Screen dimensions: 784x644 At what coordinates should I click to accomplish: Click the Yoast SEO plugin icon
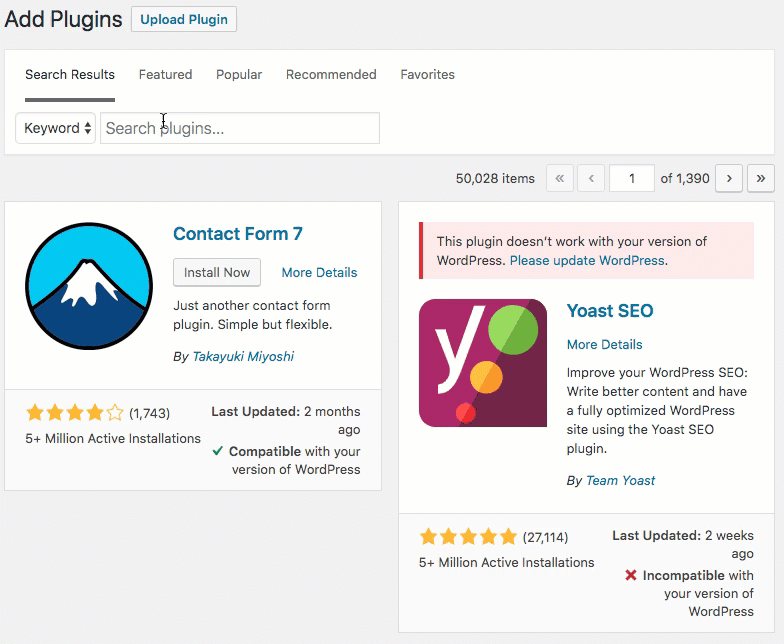(x=483, y=363)
